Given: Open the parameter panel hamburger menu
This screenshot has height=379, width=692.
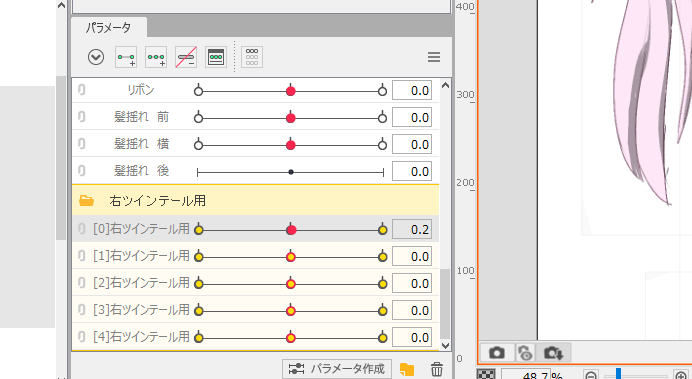Looking at the screenshot, I should (x=434, y=57).
